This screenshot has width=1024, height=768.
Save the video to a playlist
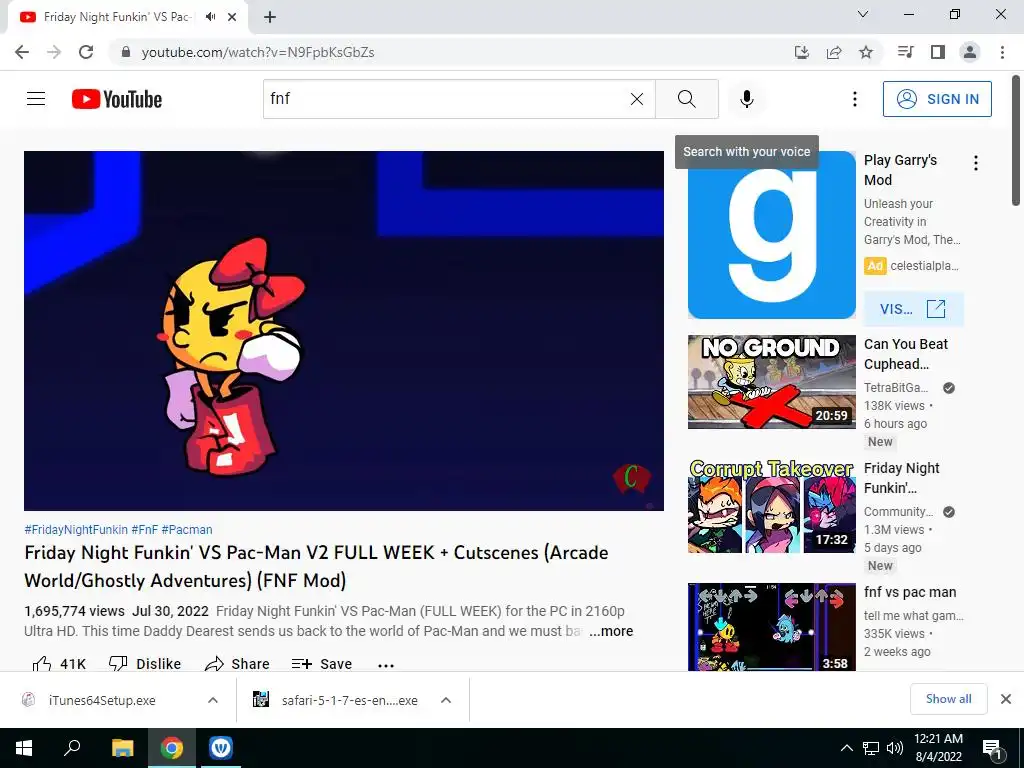coord(322,664)
